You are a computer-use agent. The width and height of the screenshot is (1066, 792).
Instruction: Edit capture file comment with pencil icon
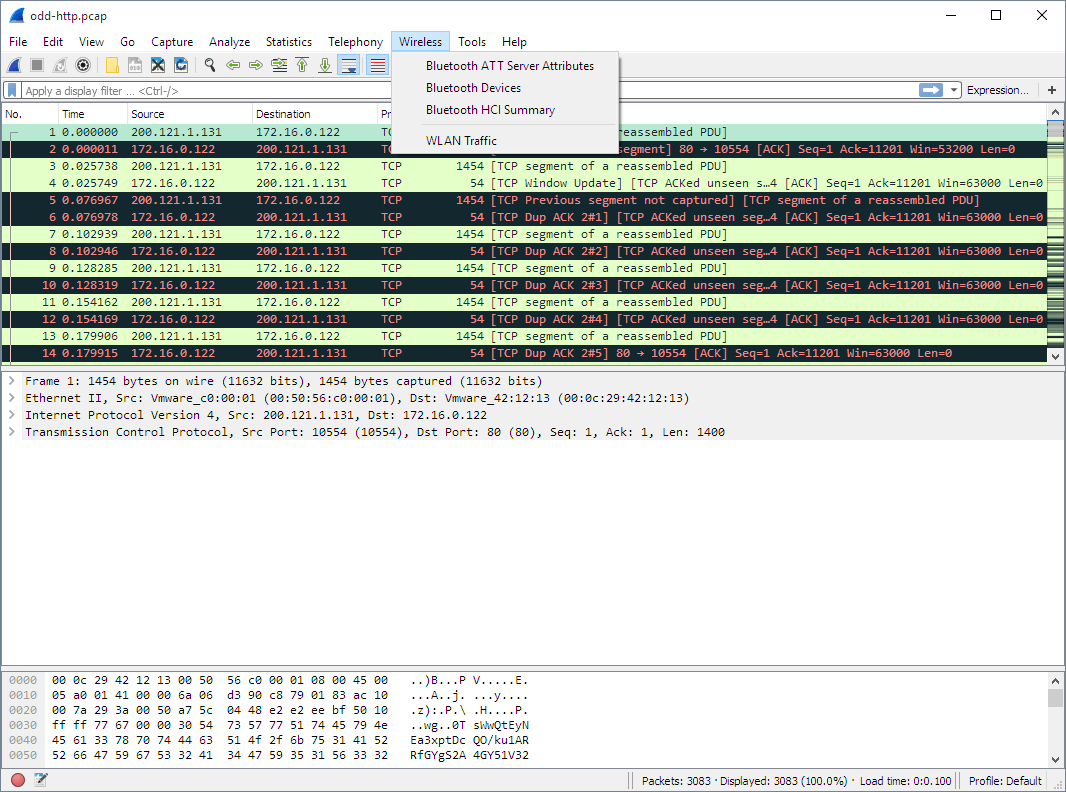[x=40, y=779]
